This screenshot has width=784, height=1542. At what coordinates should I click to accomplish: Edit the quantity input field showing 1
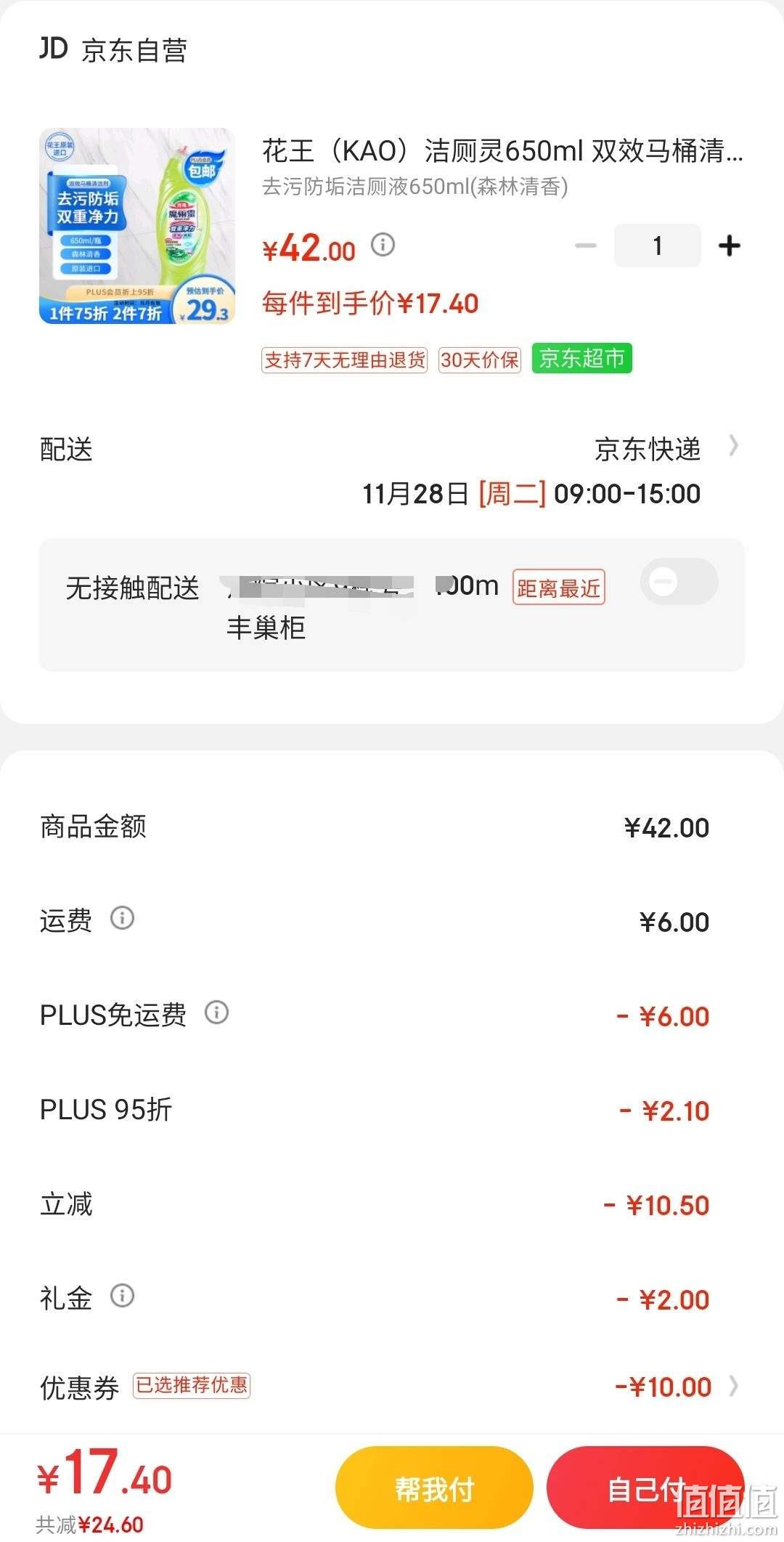(658, 245)
